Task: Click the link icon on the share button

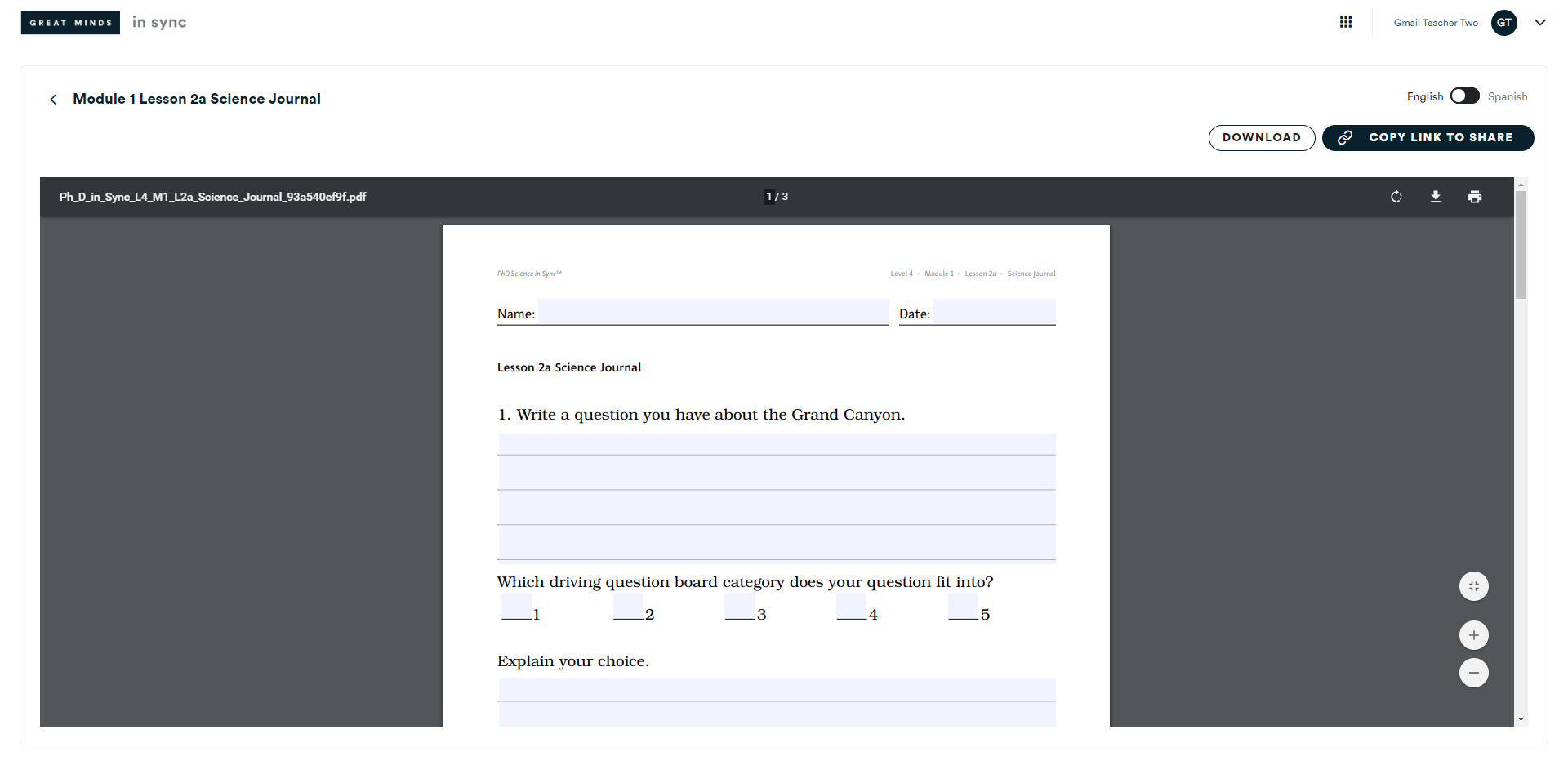Action: pos(1344,137)
